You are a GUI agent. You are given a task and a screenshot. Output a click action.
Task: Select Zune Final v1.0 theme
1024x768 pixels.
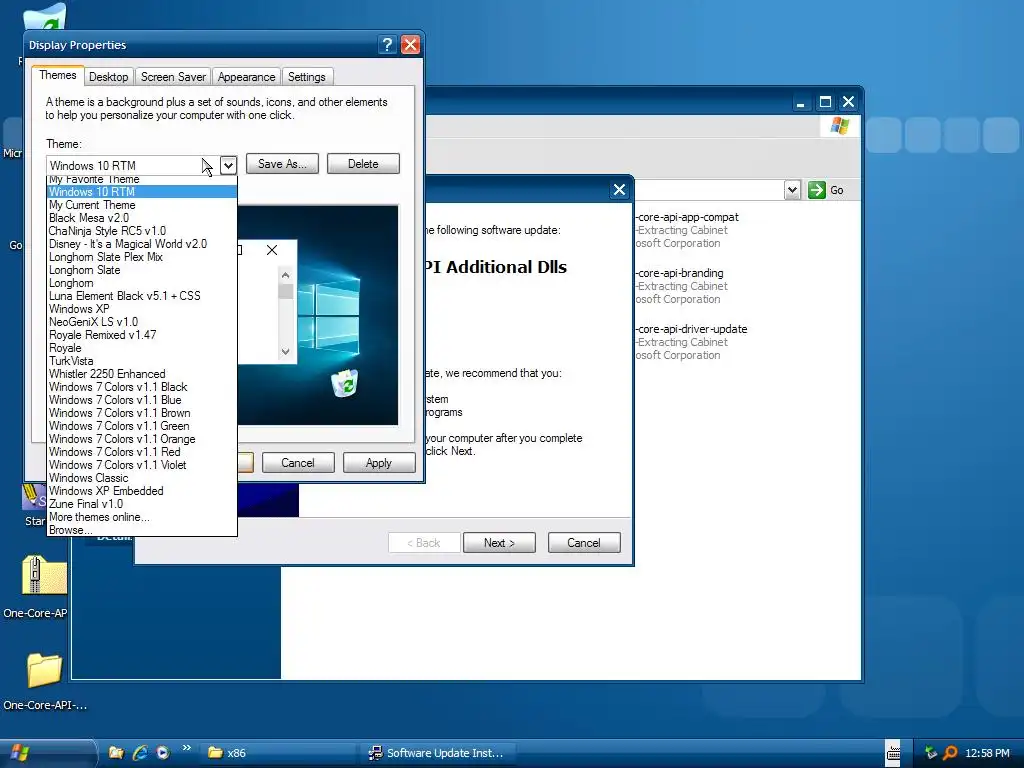coord(142,504)
